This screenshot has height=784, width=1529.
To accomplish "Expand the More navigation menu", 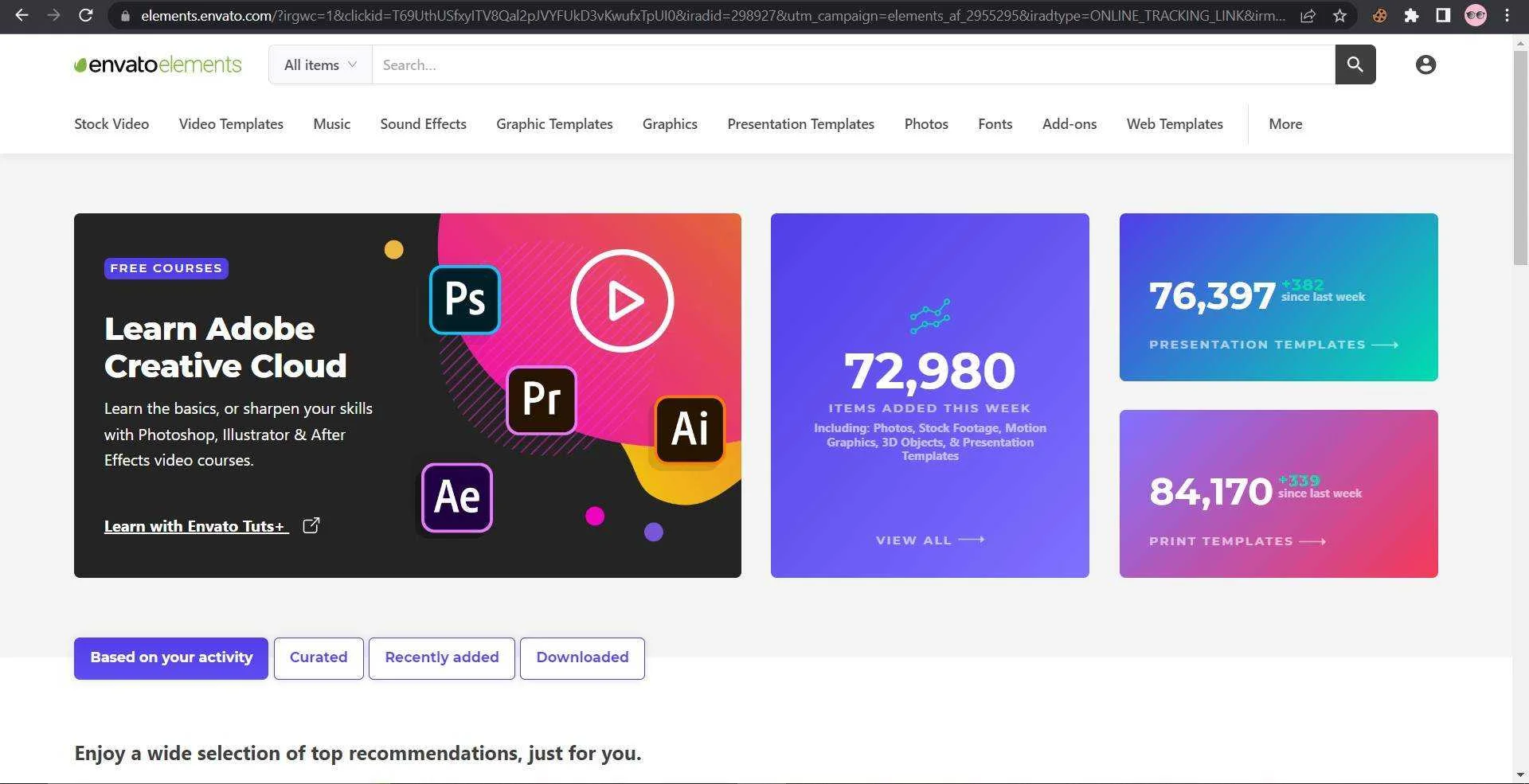I will [x=1285, y=124].
